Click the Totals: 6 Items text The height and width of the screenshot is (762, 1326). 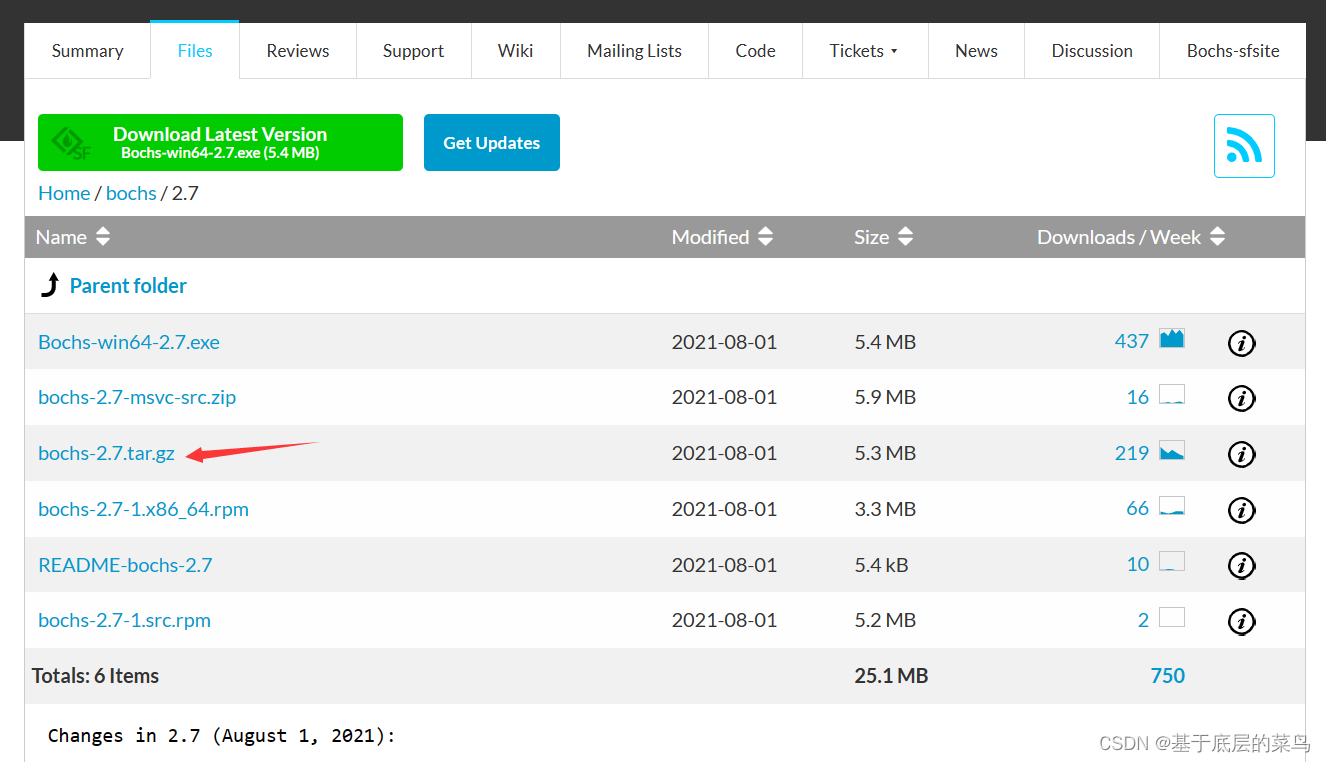(95, 676)
